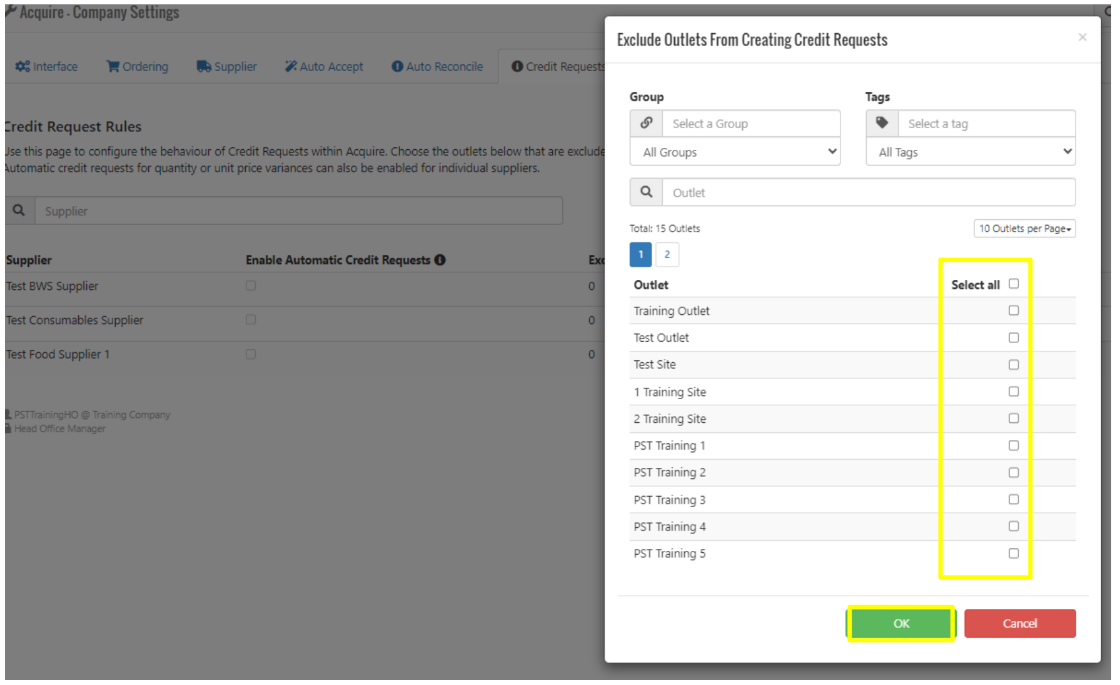Viewport: 1120px width, 685px height.
Task: Select the Test Site checkbox
Action: click(1013, 365)
